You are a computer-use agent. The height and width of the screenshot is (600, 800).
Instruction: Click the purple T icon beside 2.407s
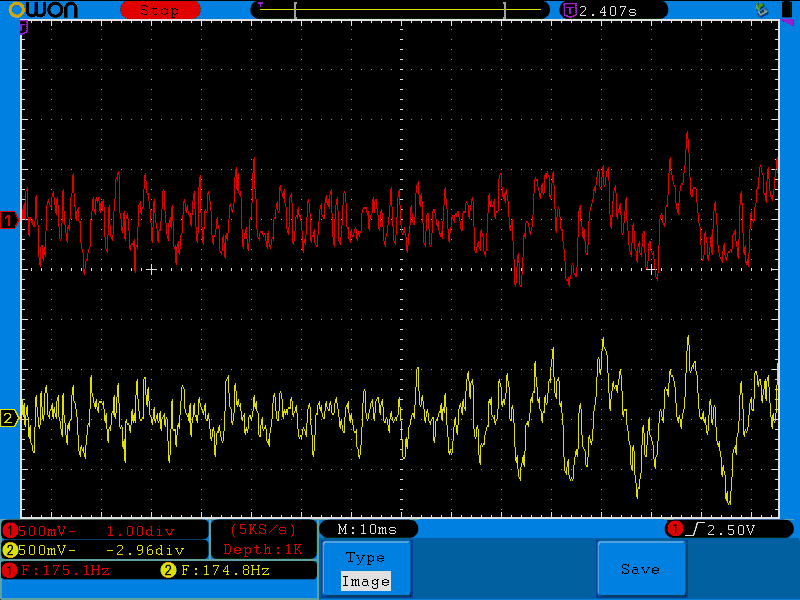pos(569,10)
